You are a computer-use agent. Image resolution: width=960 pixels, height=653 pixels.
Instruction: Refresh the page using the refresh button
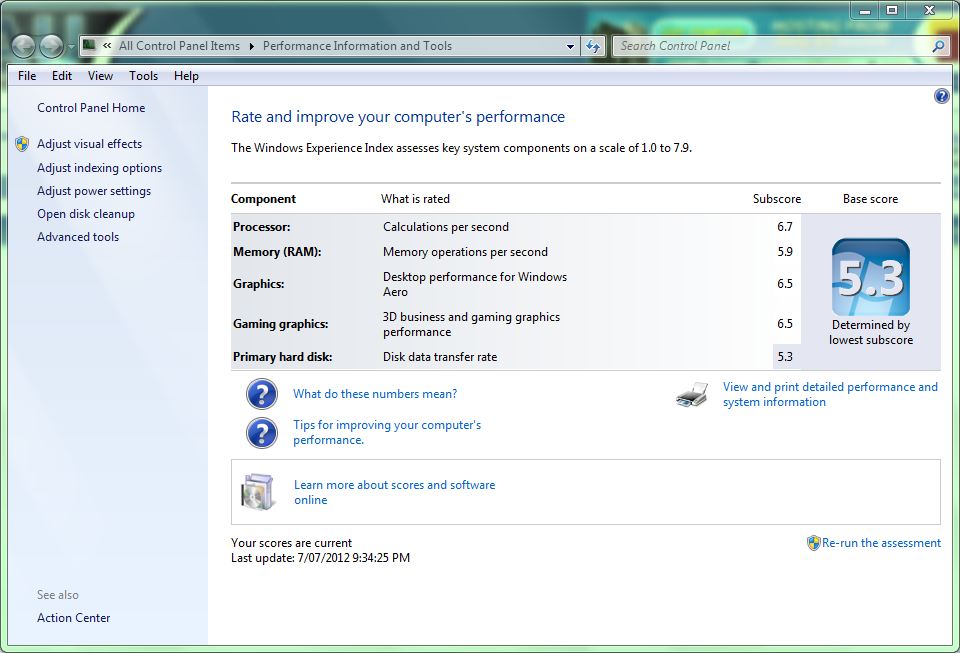593,46
